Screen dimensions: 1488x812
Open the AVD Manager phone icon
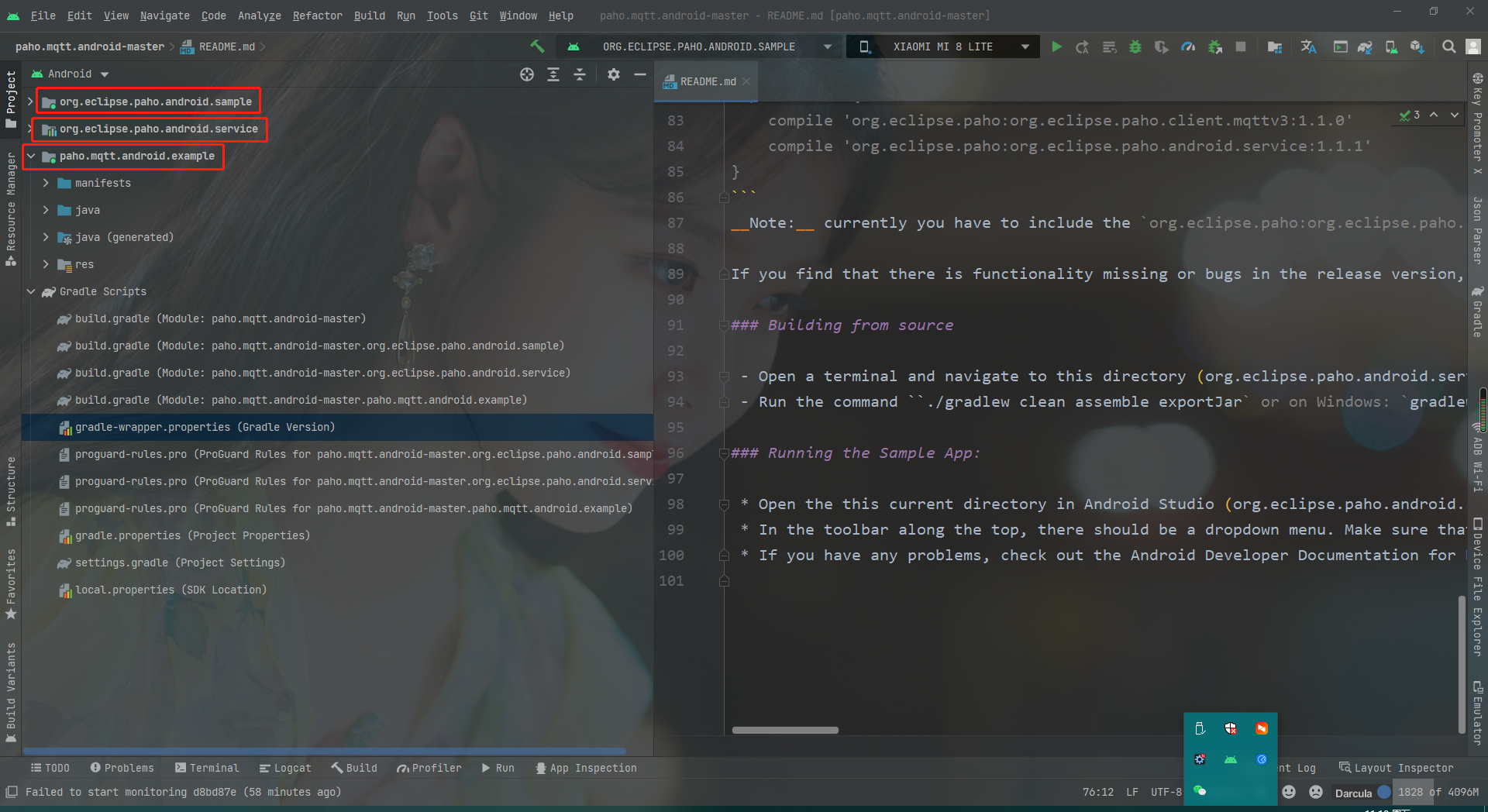(x=1391, y=46)
